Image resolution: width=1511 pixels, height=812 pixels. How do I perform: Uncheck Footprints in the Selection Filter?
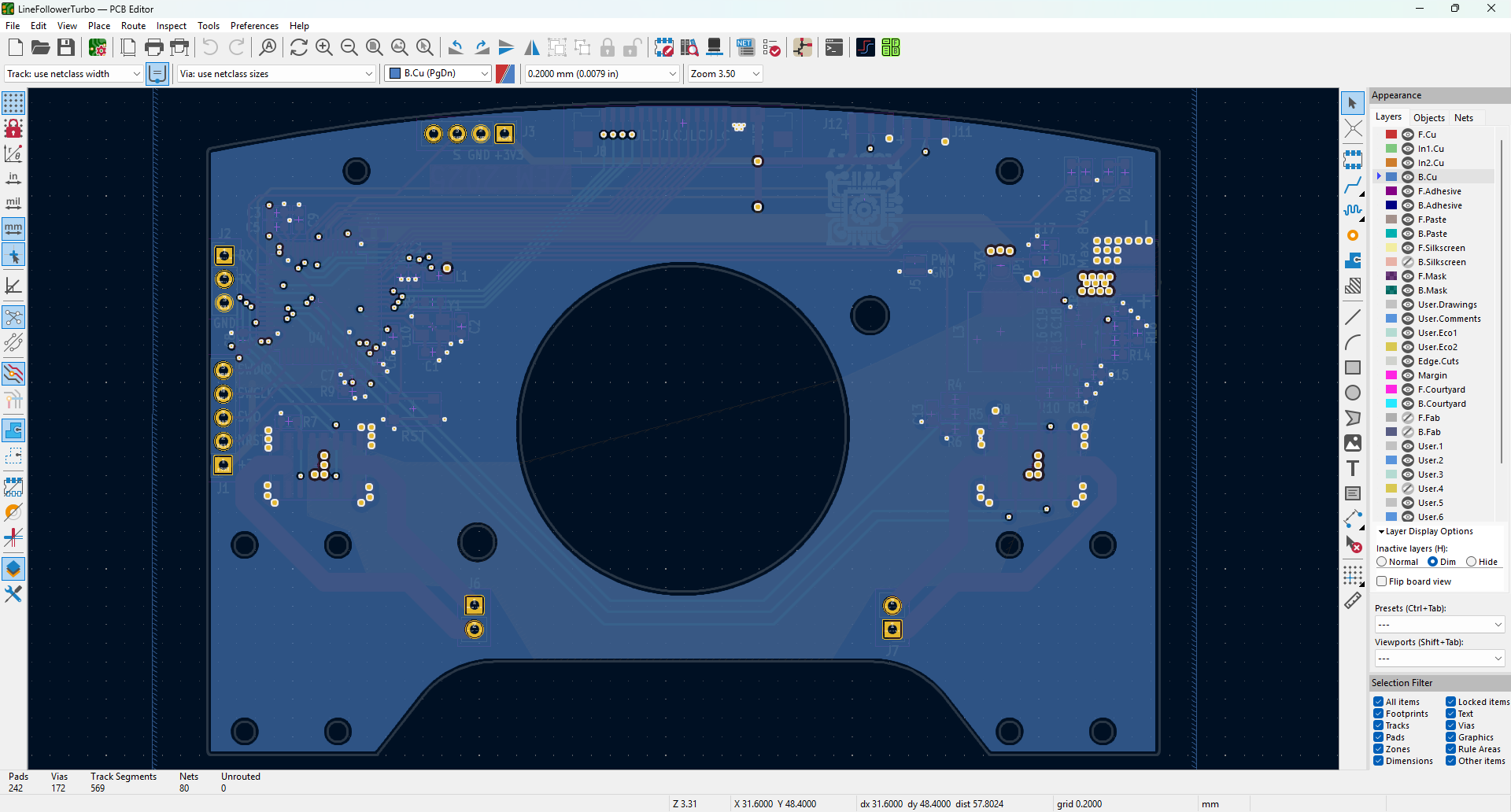[x=1379, y=714]
